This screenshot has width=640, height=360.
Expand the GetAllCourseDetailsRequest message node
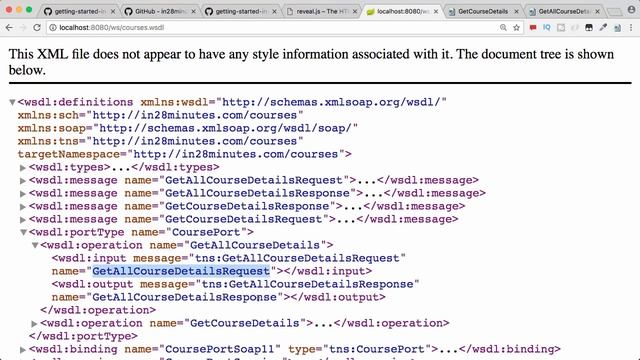coord(23,180)
